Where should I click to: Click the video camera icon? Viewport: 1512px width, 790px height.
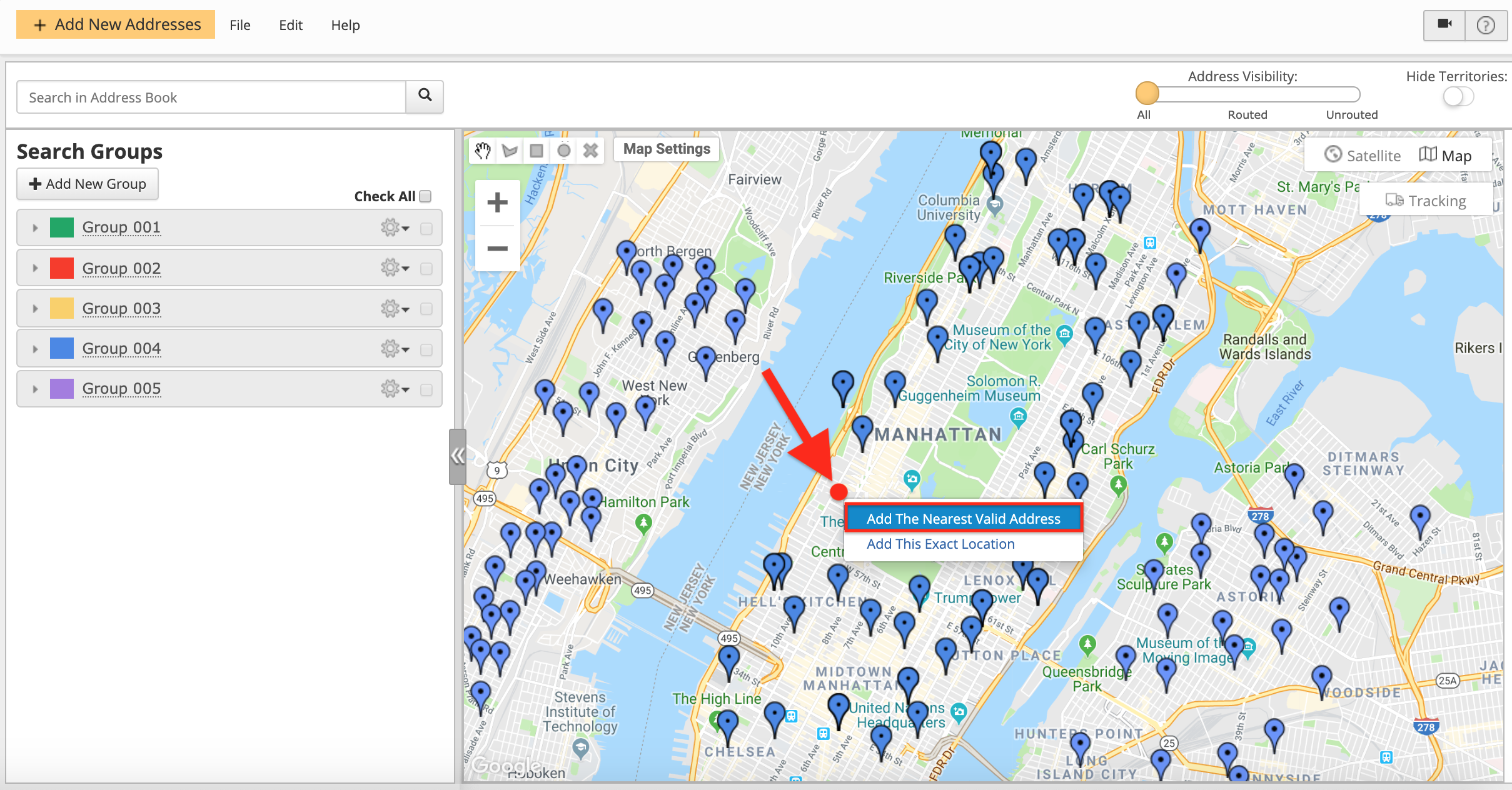(1444, 25)
